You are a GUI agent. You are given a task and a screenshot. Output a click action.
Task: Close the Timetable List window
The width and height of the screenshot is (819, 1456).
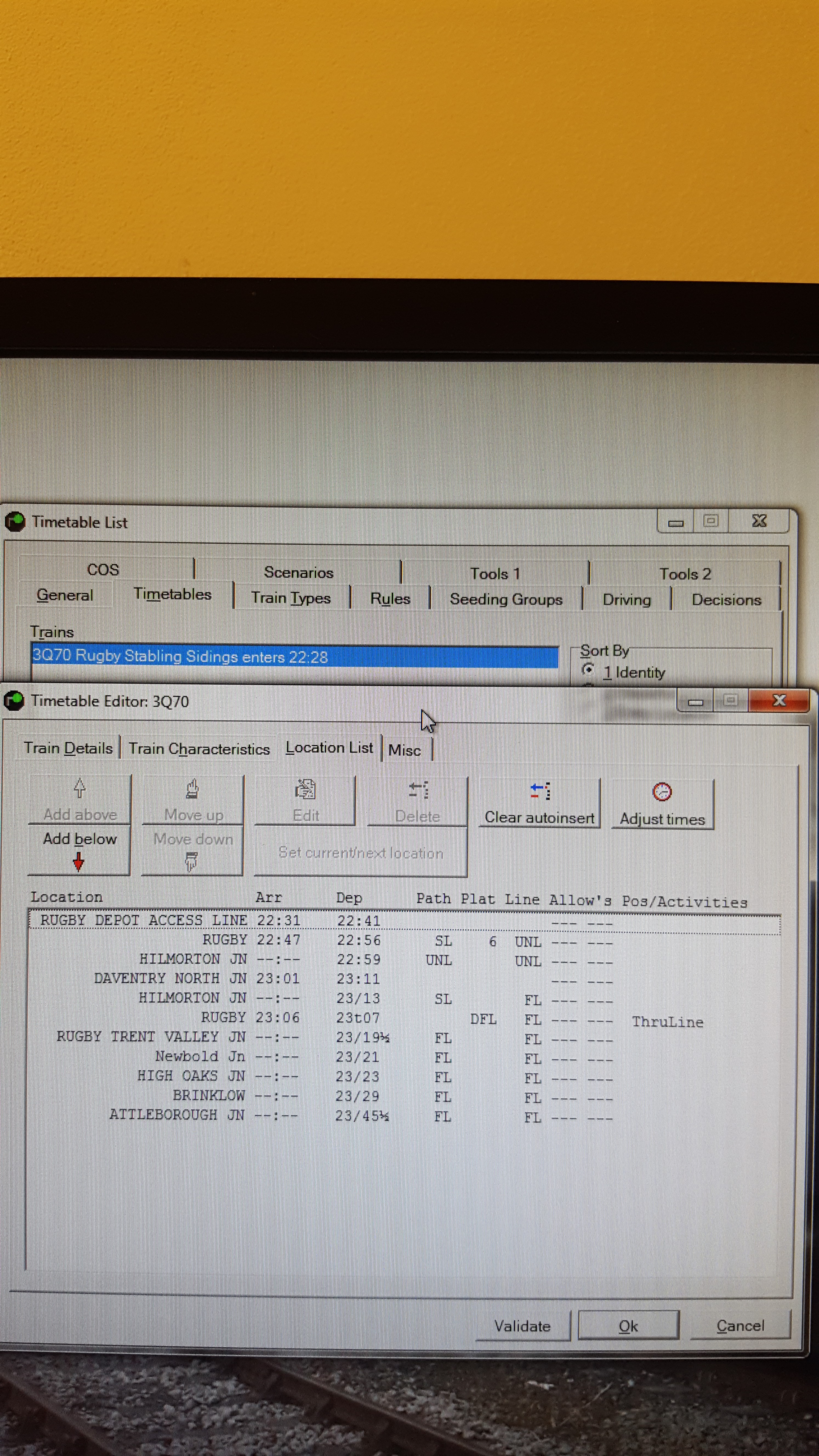[759, 521]
